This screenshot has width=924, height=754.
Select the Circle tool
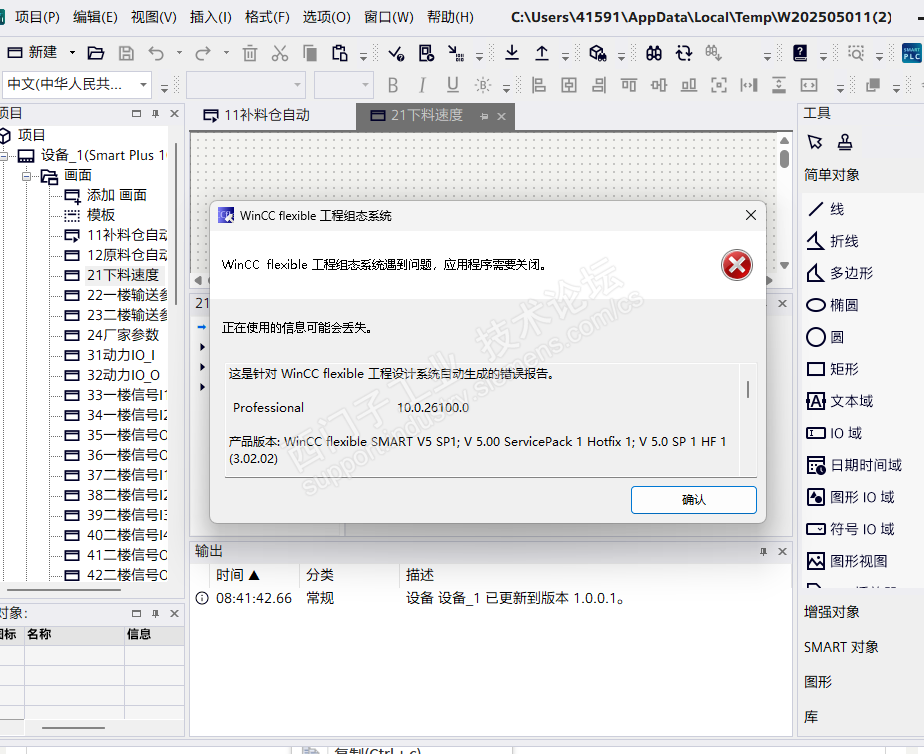coord(826,337)
